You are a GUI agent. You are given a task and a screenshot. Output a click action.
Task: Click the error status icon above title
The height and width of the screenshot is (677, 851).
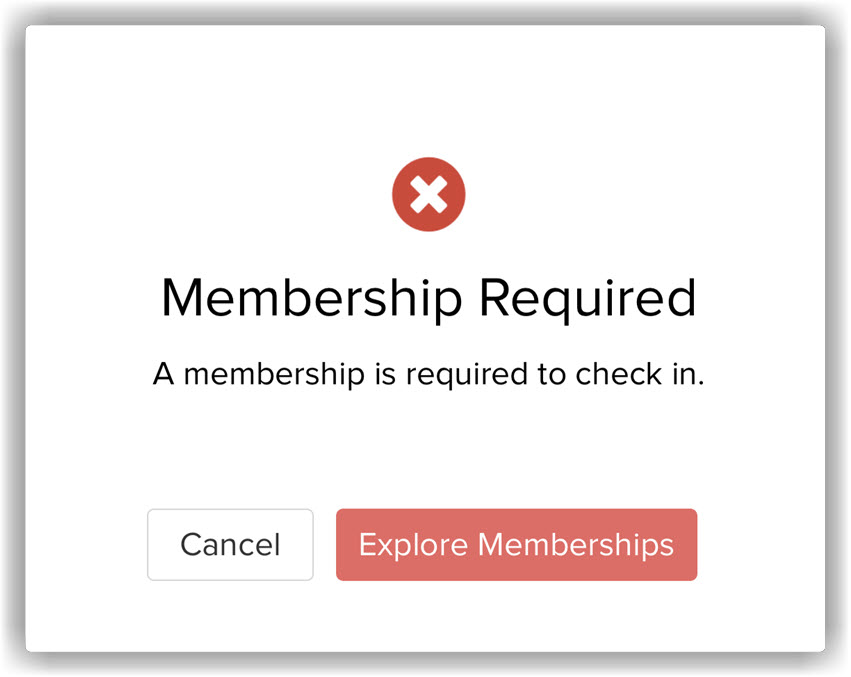point(429,194)
